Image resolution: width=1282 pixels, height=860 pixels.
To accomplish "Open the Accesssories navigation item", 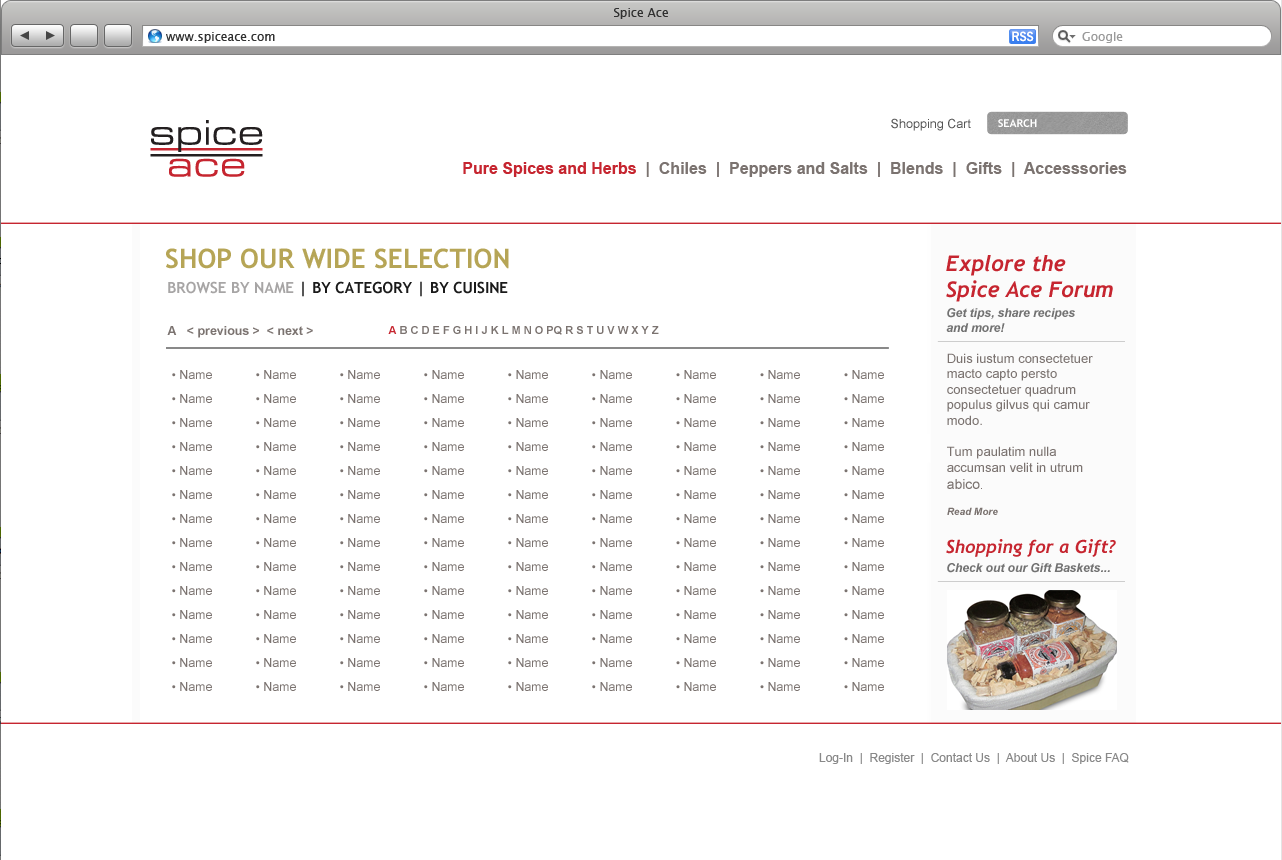I will pos(1075,168).
